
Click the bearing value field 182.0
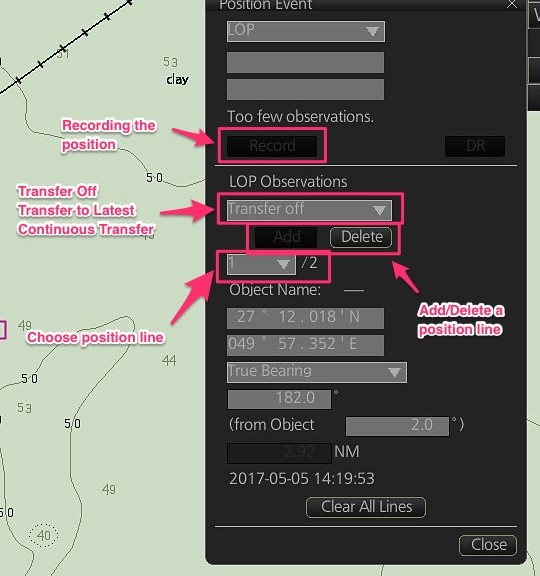(x=279, y=399)
